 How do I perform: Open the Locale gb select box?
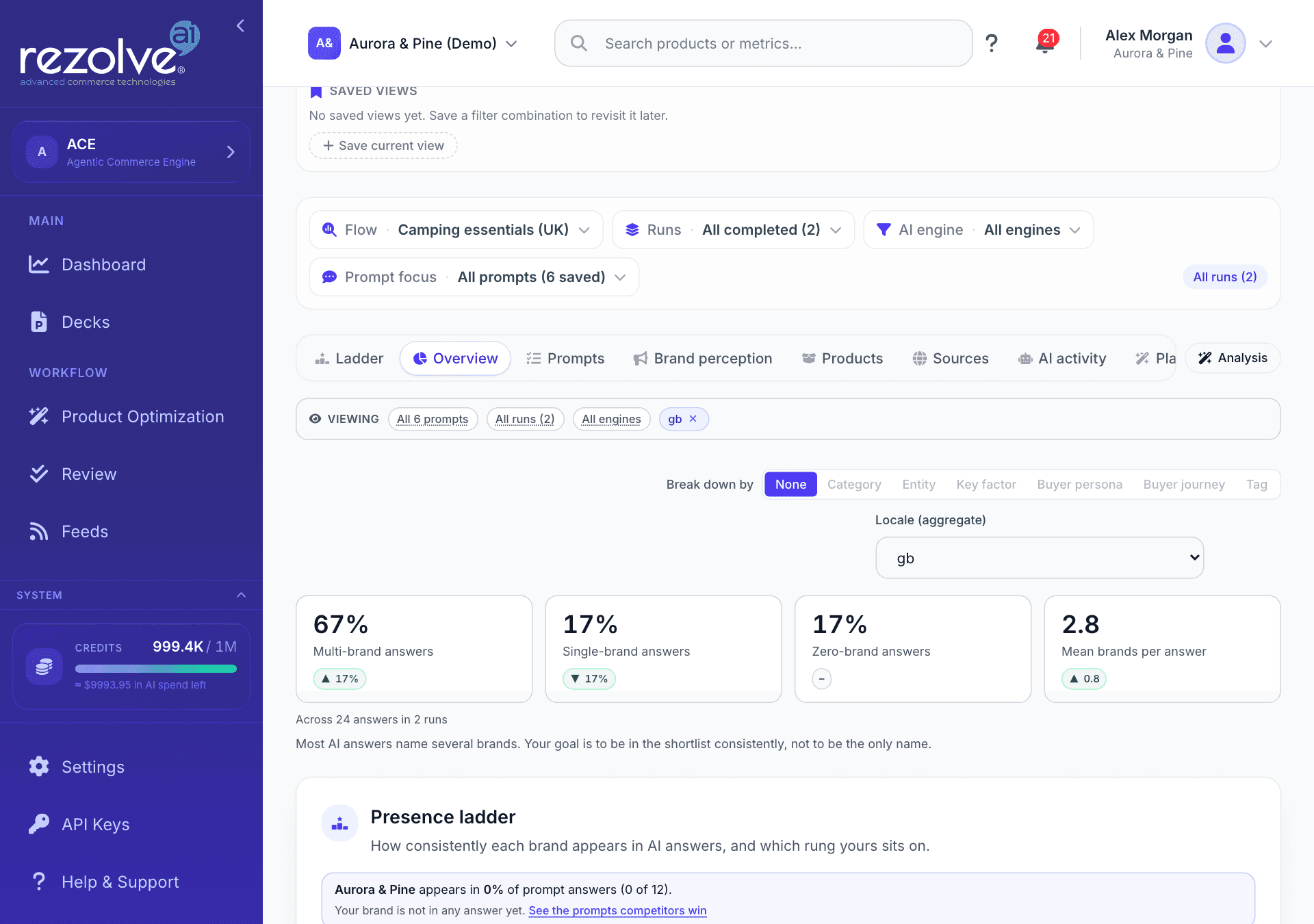pyautogui.click(x=1040, y=558)
